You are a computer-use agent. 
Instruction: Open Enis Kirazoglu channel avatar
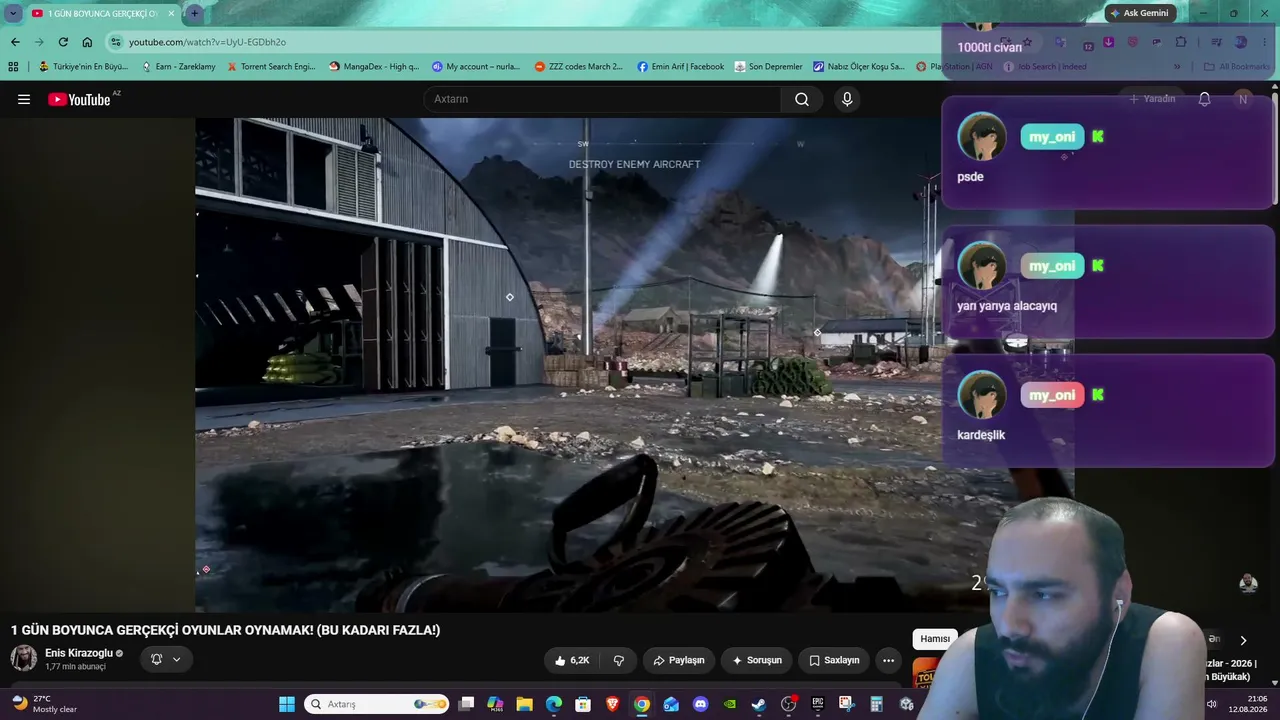[x=24, y=658]
